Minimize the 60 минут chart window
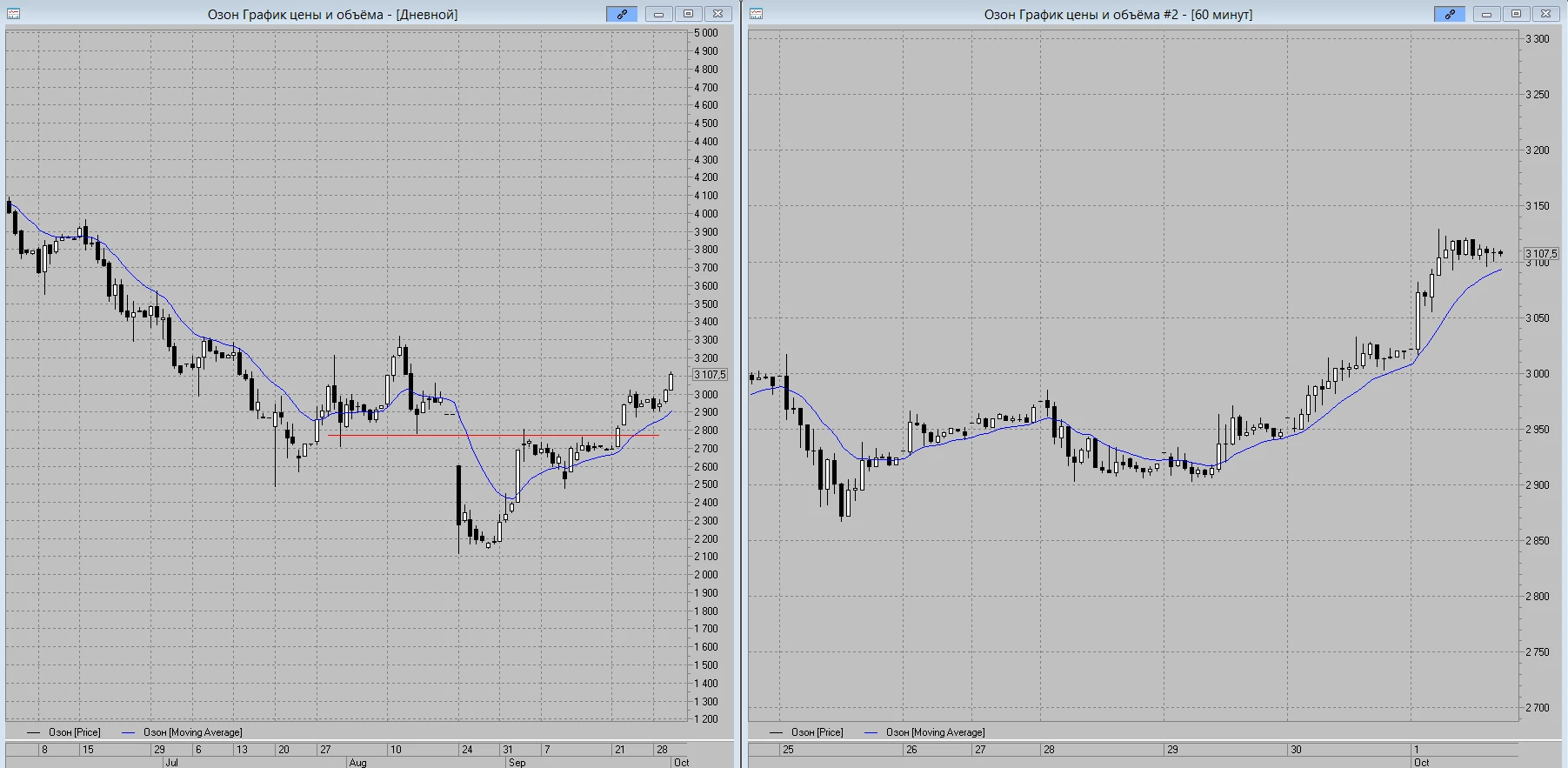The height and width of the screenshot is (768, 1568). (1486, 14)
